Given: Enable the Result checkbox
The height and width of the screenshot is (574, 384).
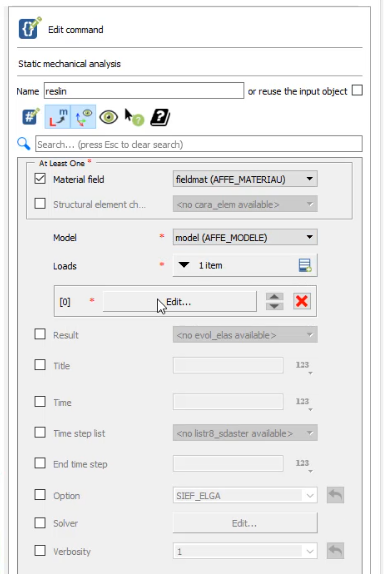Looking at the screenshot, I should 40,334.
